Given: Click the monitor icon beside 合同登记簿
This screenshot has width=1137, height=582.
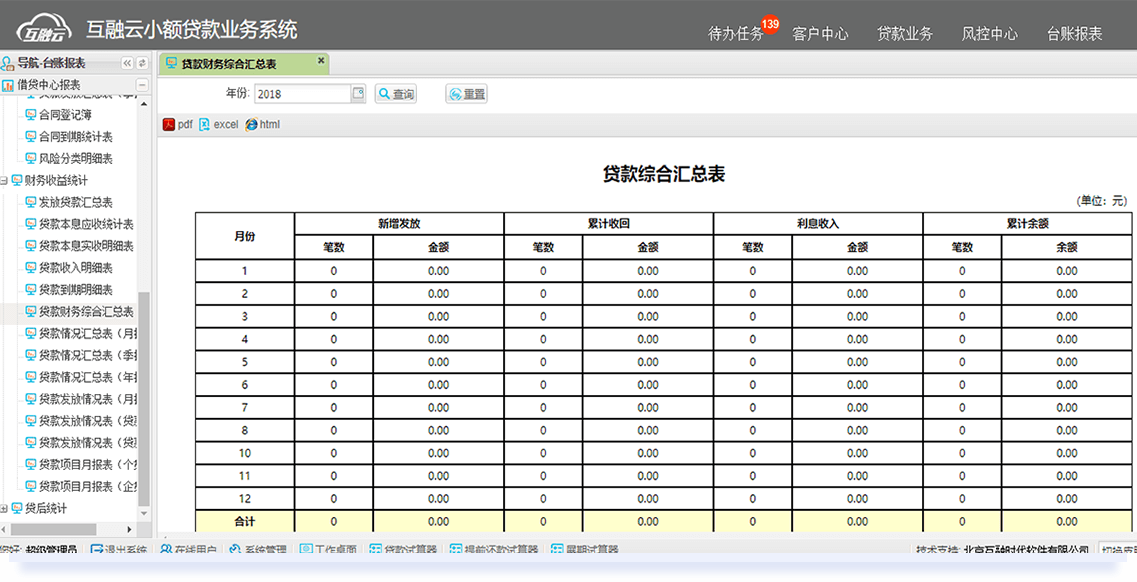Looking at the screenshot, I should (x=30, y=115).
